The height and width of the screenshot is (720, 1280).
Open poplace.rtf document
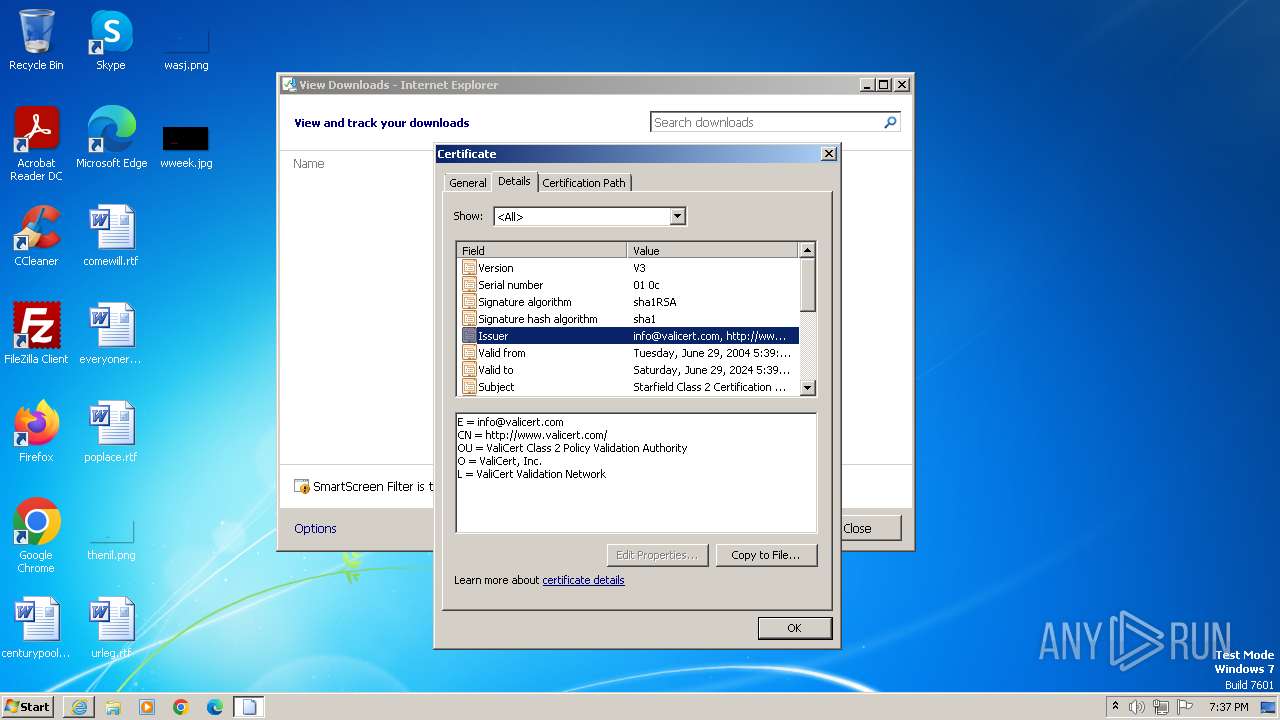point(111,432)
